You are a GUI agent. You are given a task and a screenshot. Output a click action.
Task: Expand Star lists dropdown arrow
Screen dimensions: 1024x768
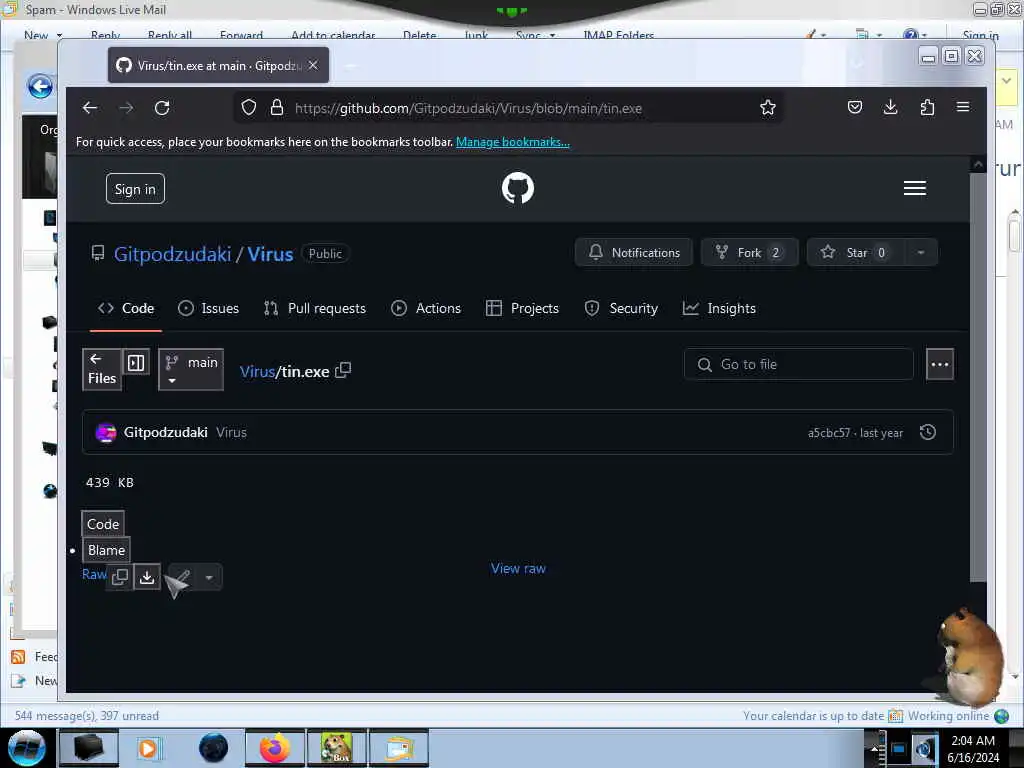[x=920, y=253]
